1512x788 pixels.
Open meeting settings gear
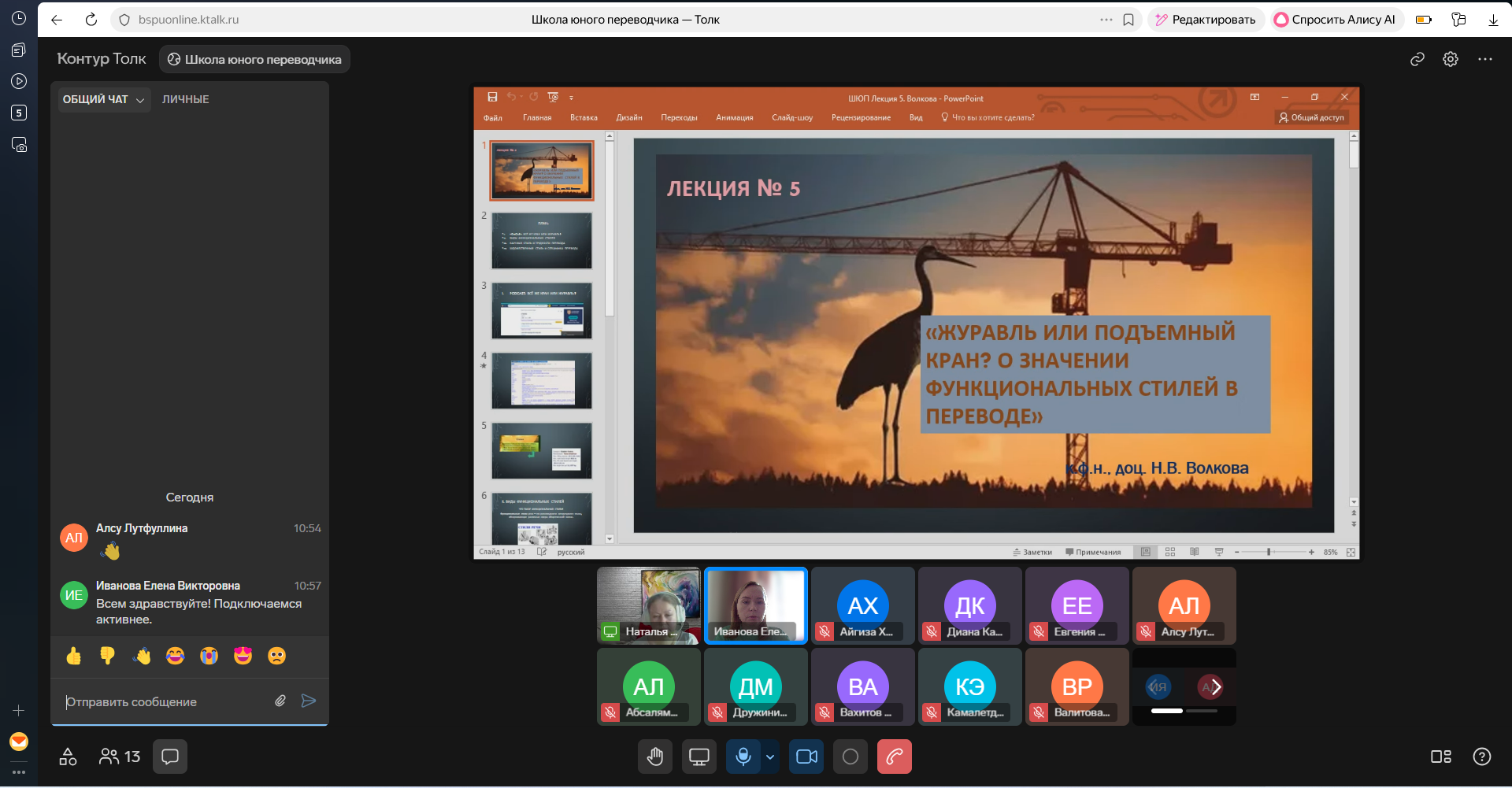tap(1450, 59)
